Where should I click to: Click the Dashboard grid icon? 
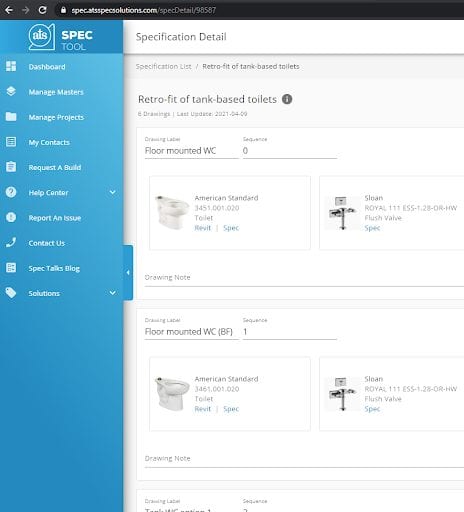[11, 66]
